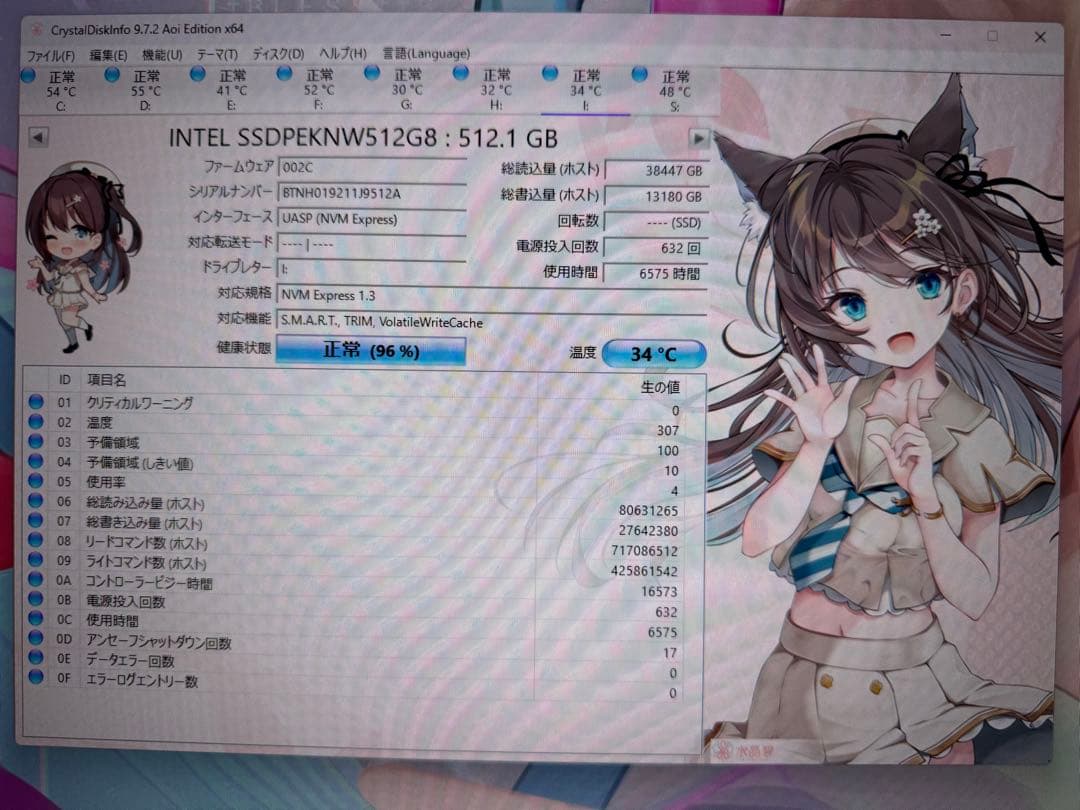
Task: Click status icon of row 06 総読み込み量
Action: [x=36, y=501]
